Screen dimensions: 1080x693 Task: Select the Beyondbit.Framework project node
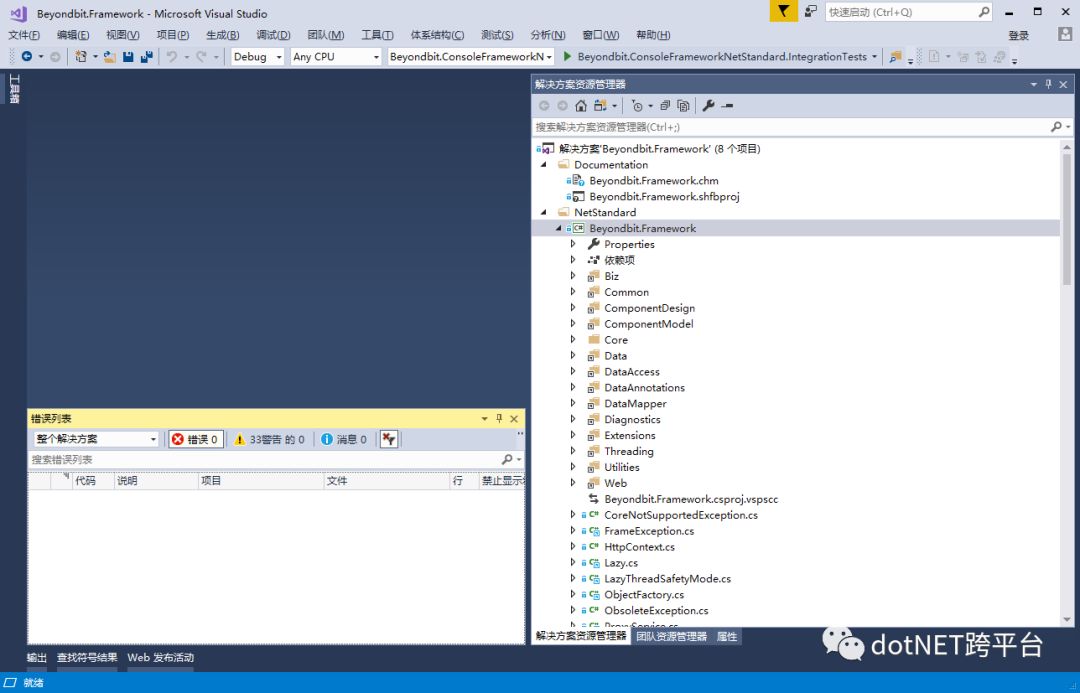coord(643,228)
